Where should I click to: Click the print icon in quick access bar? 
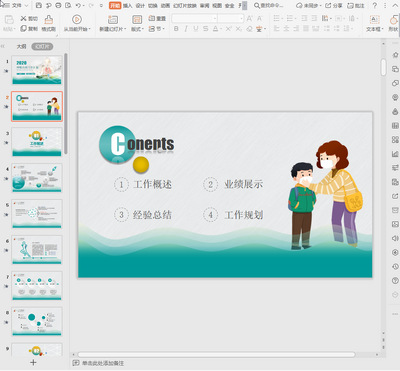[x=58, y=5]
